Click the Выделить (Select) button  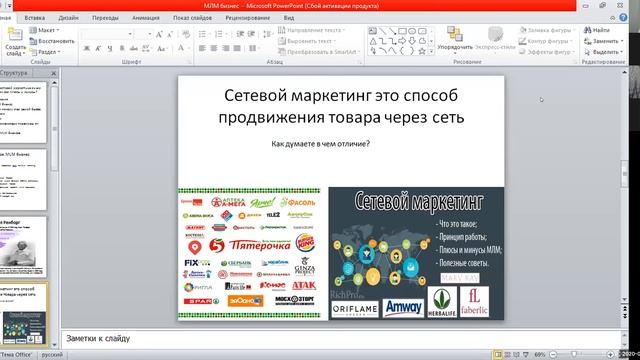(604, 52)
